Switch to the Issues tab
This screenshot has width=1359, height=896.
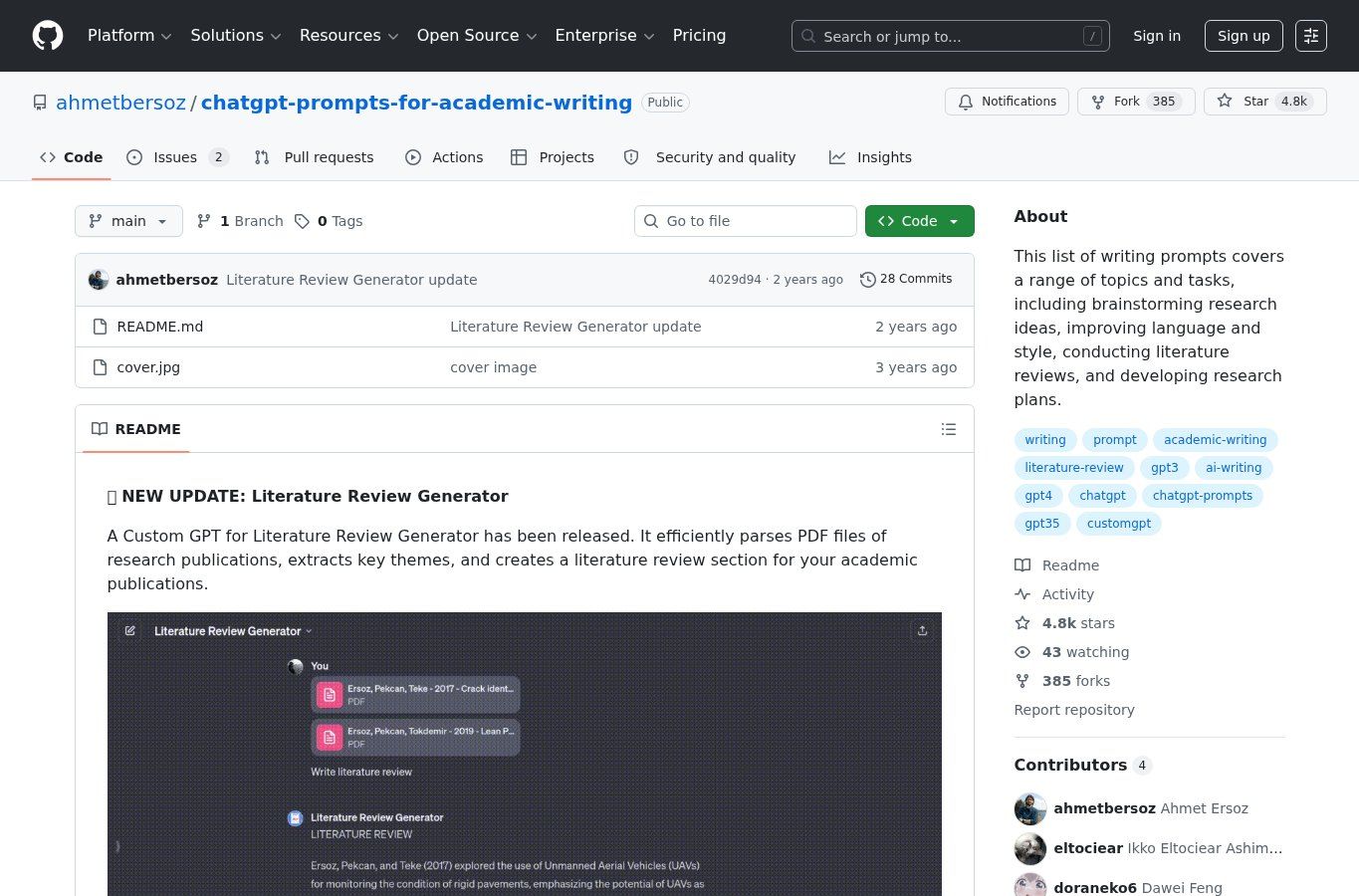pyautogui.click(x=177, y=157)
